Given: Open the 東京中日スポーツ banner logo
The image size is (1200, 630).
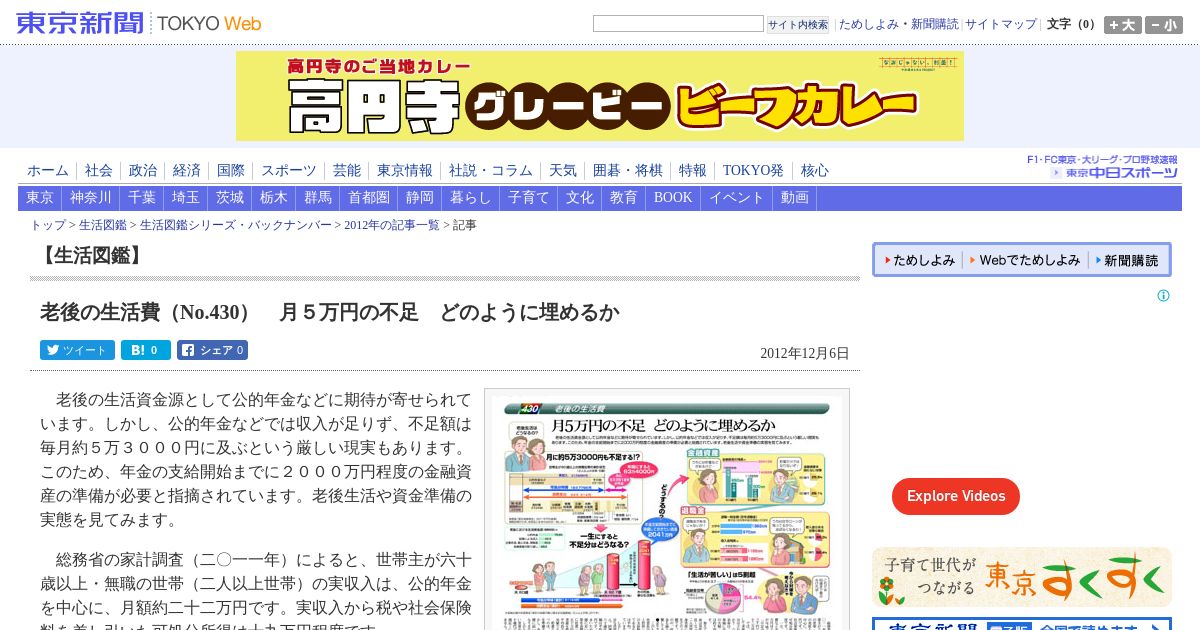Looking at the screenshot, I should (1102, 166).
